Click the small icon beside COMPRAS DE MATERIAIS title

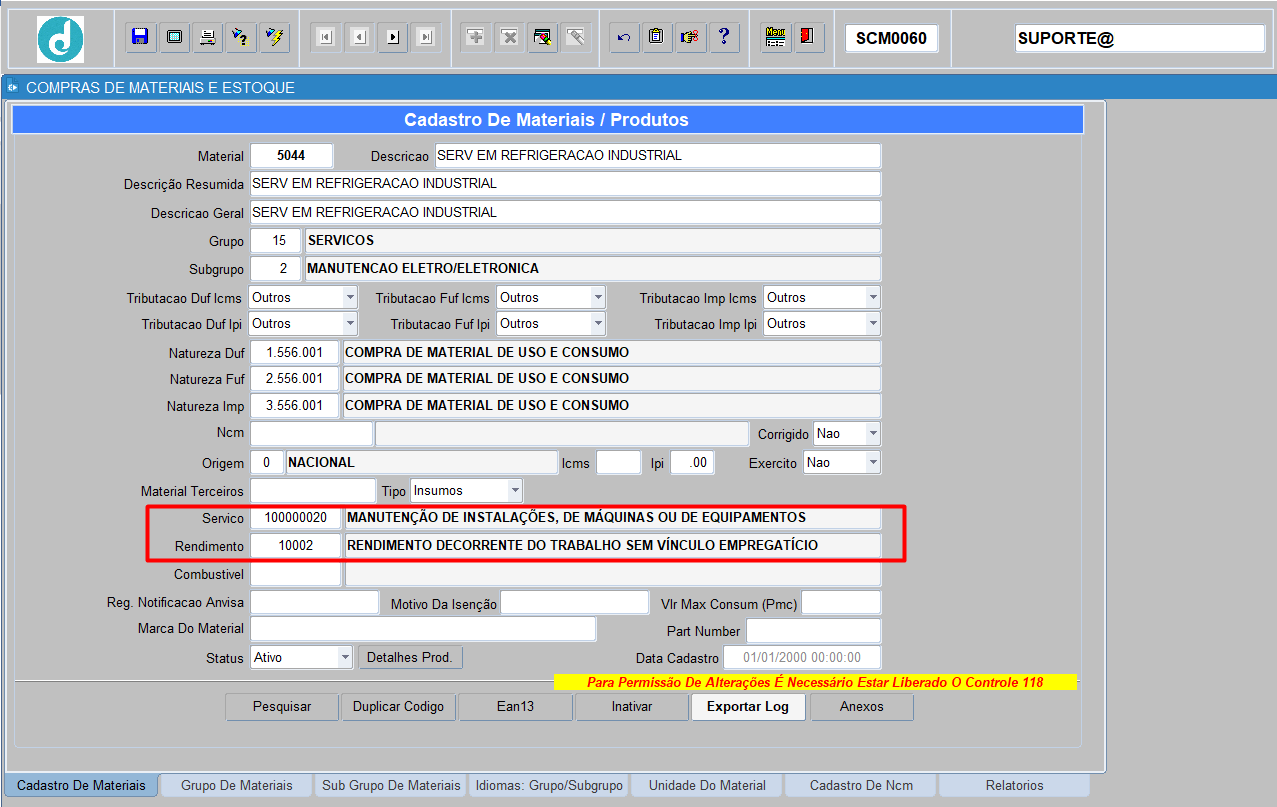(x=13, y=88)
